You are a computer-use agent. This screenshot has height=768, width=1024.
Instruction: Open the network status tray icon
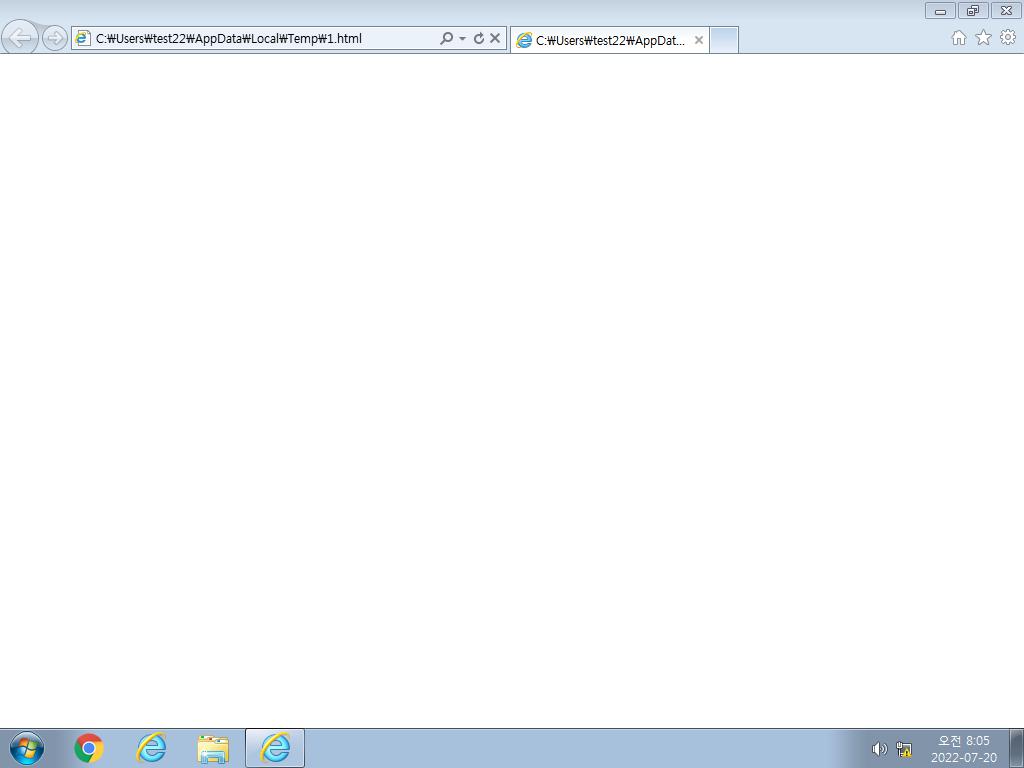(x=904, y=749)
